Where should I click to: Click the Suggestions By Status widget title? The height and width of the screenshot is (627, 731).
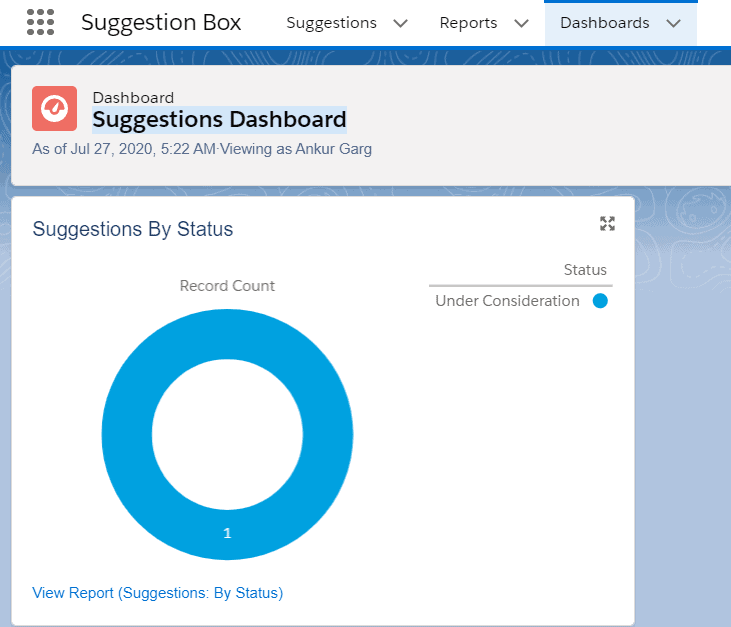pyautogui.click(x=132, y=229)
